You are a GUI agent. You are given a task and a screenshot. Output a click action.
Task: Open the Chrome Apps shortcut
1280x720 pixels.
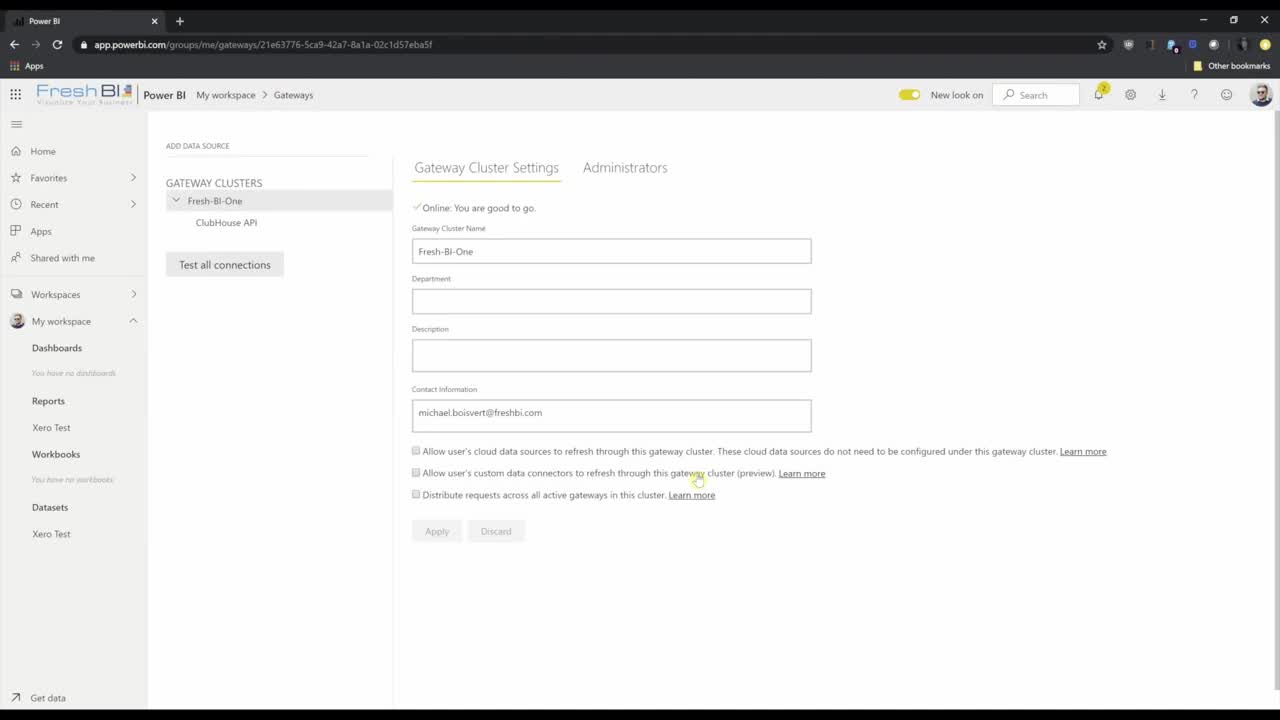pyautogui.click(x=27, y=66)
